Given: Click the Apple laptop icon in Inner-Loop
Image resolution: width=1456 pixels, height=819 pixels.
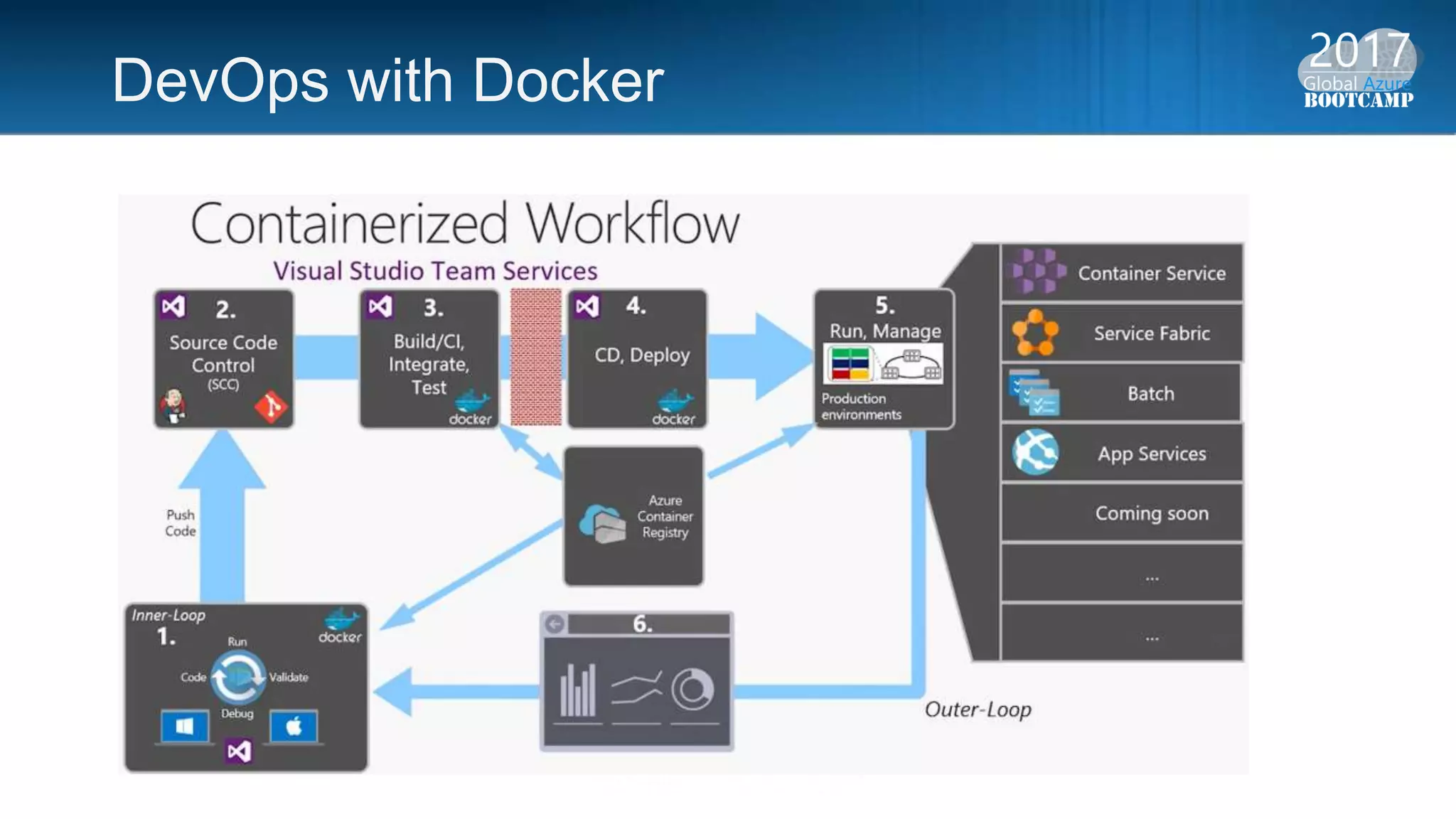Looking at the screenshot, I should [x=294, y=727].
